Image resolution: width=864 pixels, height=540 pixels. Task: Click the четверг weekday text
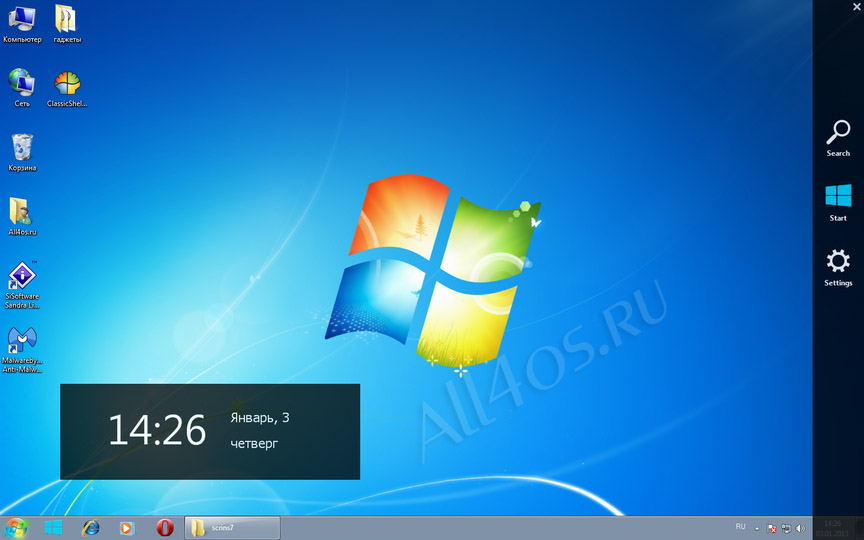pos(254,444)
